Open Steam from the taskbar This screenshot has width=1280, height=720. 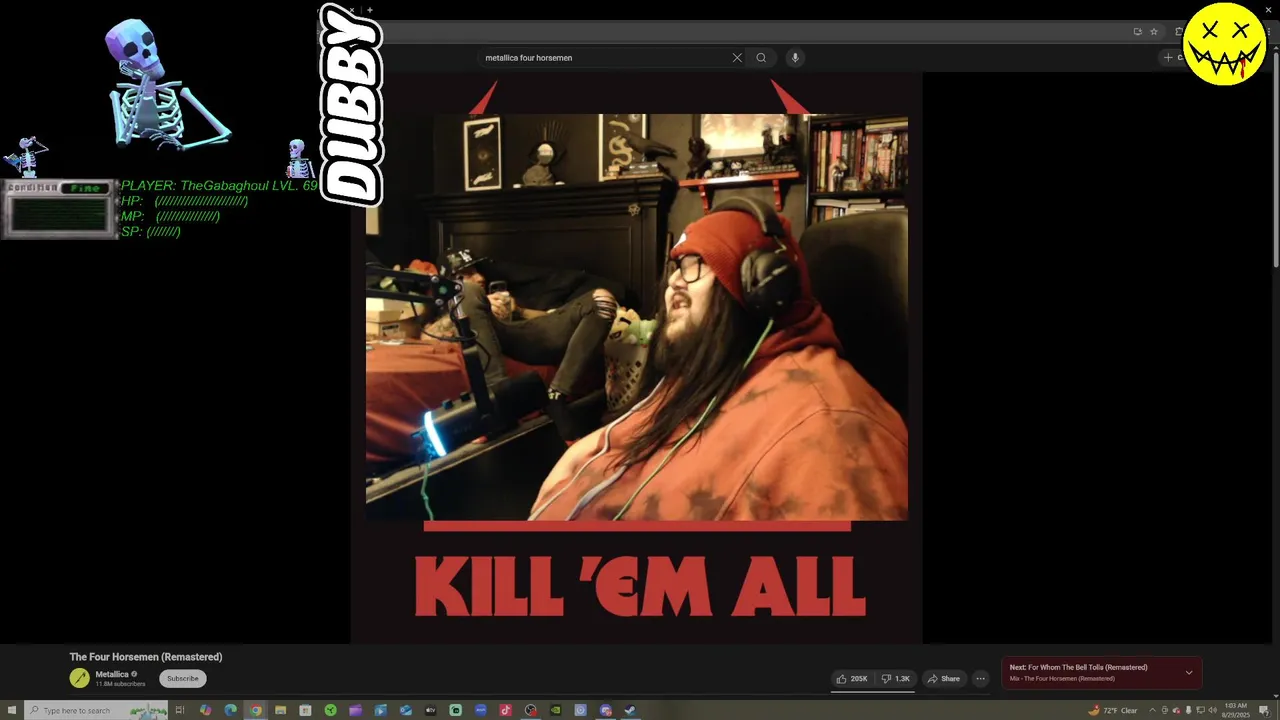(630, 710)
